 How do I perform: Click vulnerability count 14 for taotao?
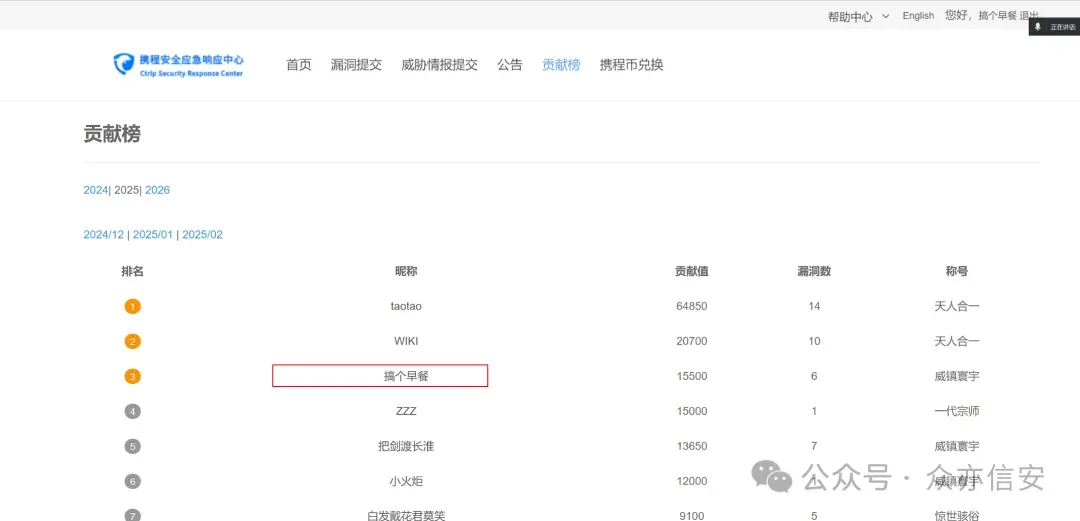pyautogui.click(x=814, y=307)
